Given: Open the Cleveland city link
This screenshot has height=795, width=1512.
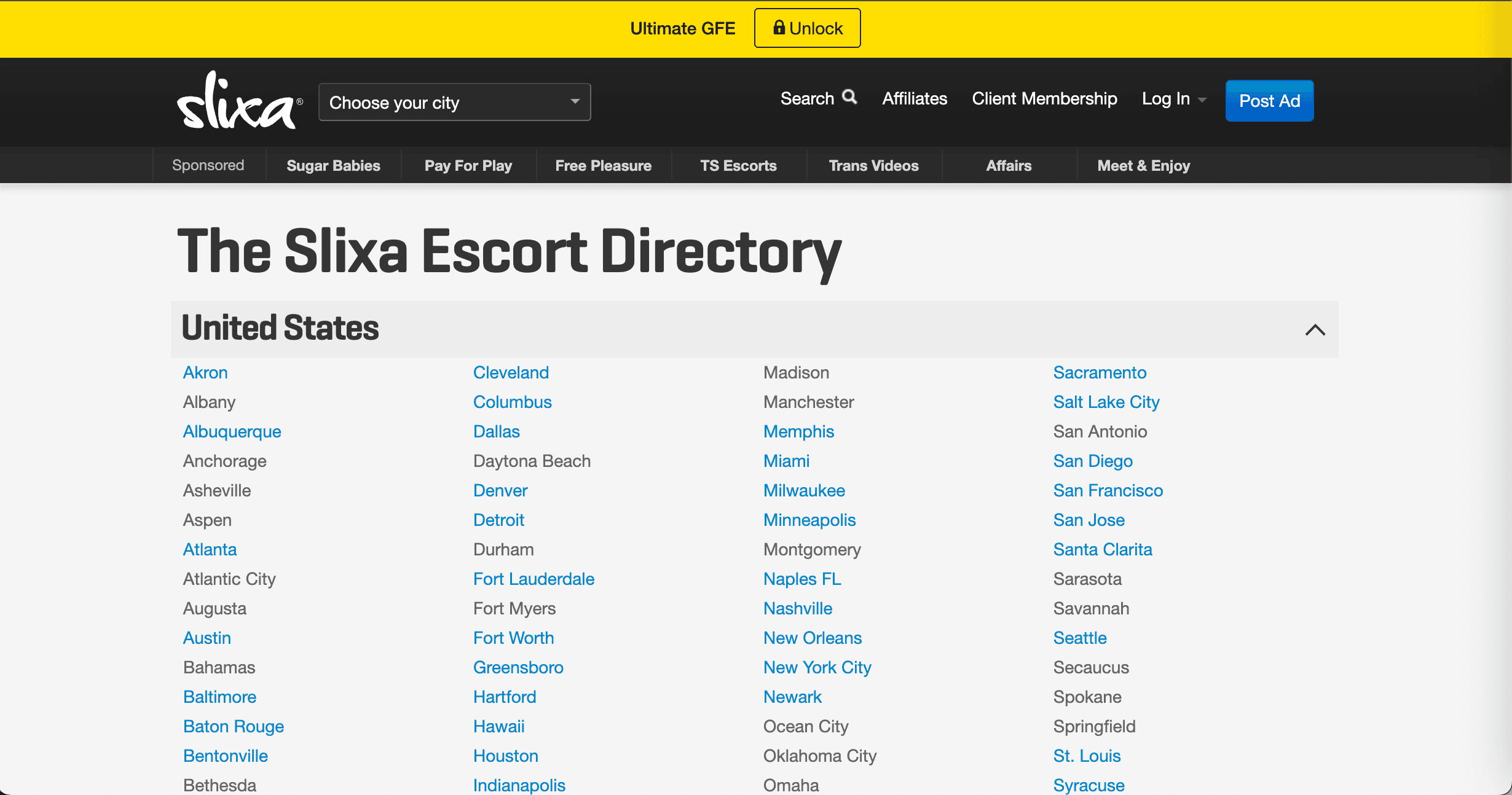Looking at the screenshot, I should (x=511, y=372).
